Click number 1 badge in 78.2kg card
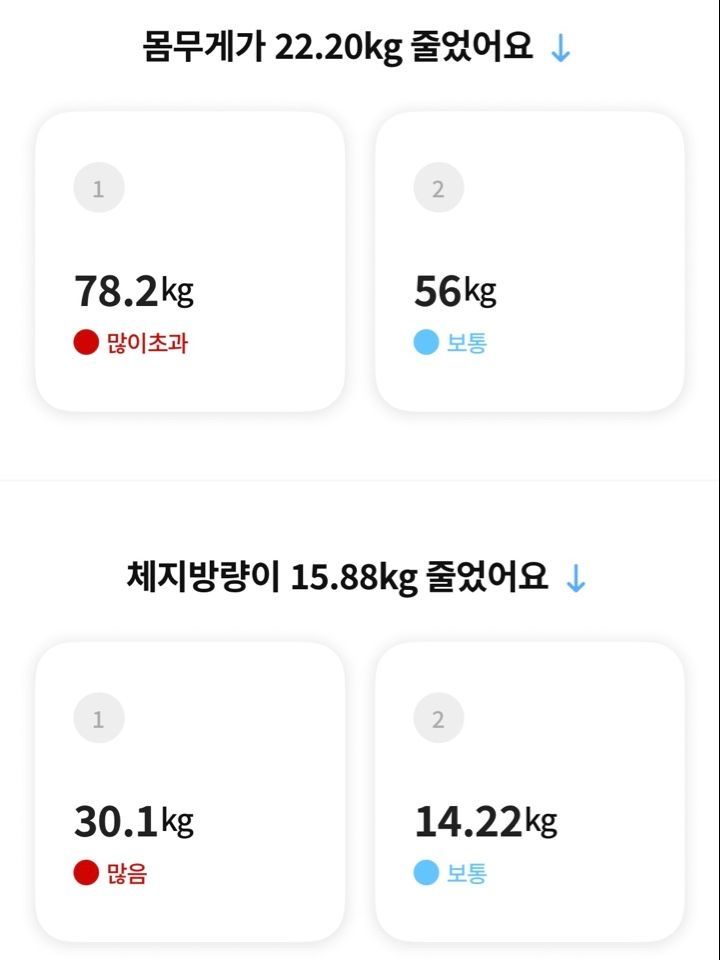Viewport: 720px width, 960px height. click(99, 187)
